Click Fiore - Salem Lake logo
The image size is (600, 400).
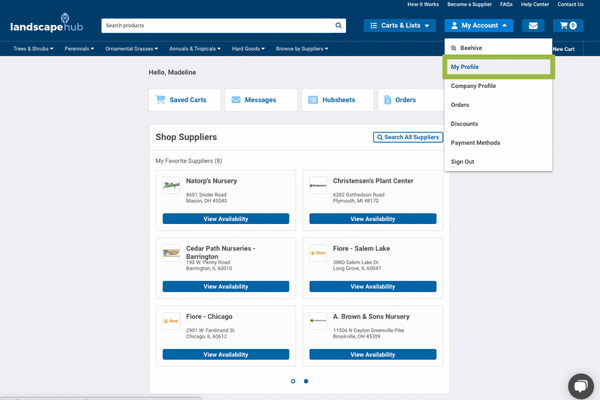pos(318,253)
